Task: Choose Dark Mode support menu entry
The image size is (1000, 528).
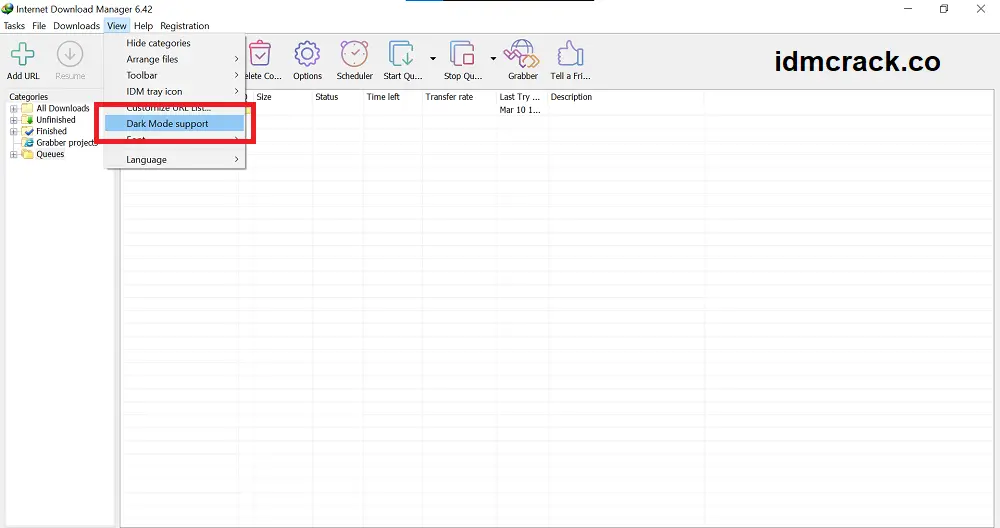Action: tap(175, 124)
